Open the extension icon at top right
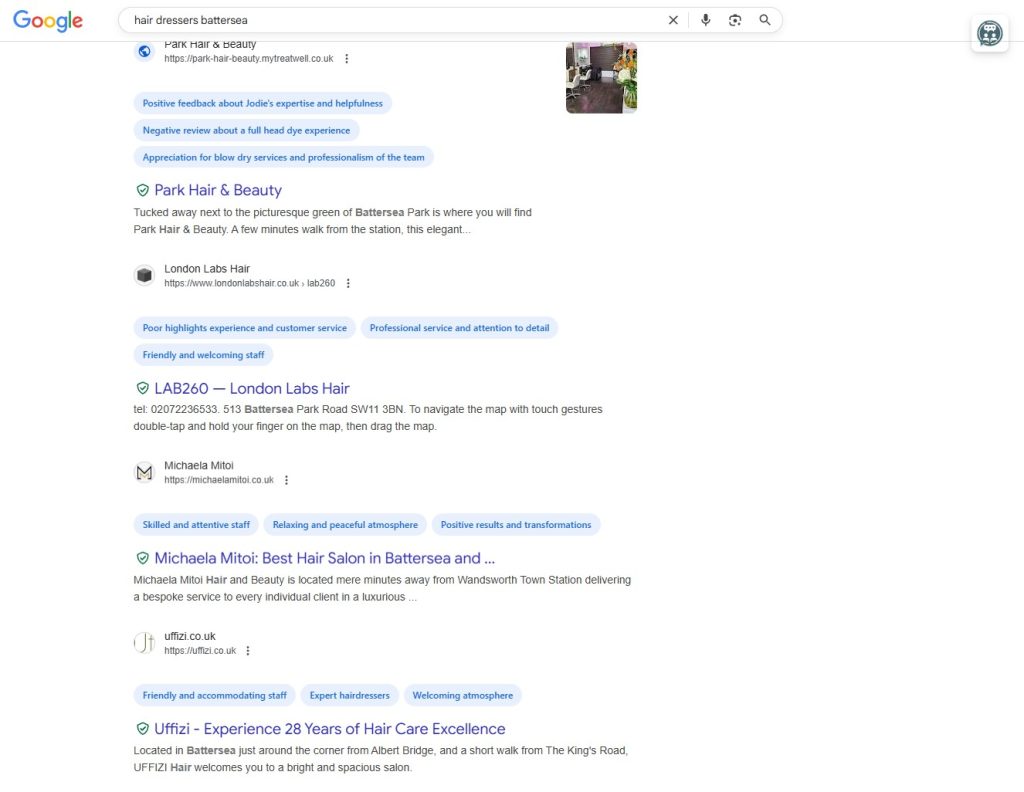Viewport: 1024px width, 792px height. pos(989,34)
